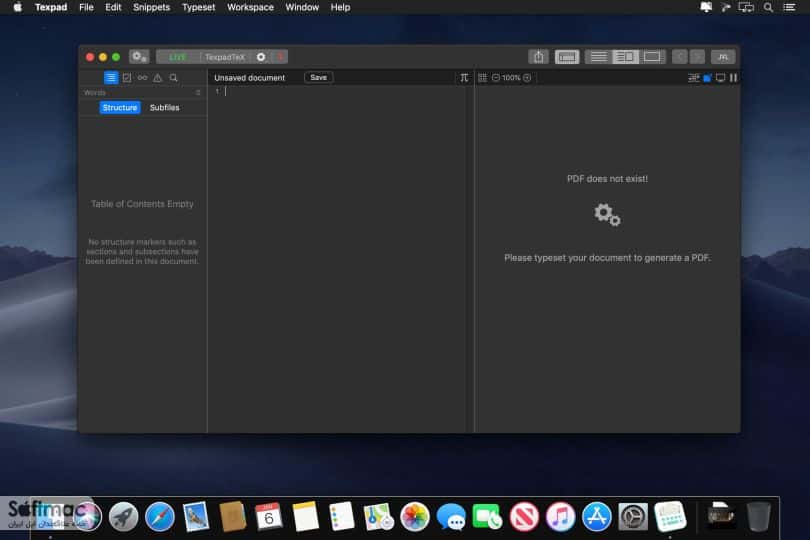
Task: Click the display screen icon in PDF bar
Action: (x=720, y=78)
